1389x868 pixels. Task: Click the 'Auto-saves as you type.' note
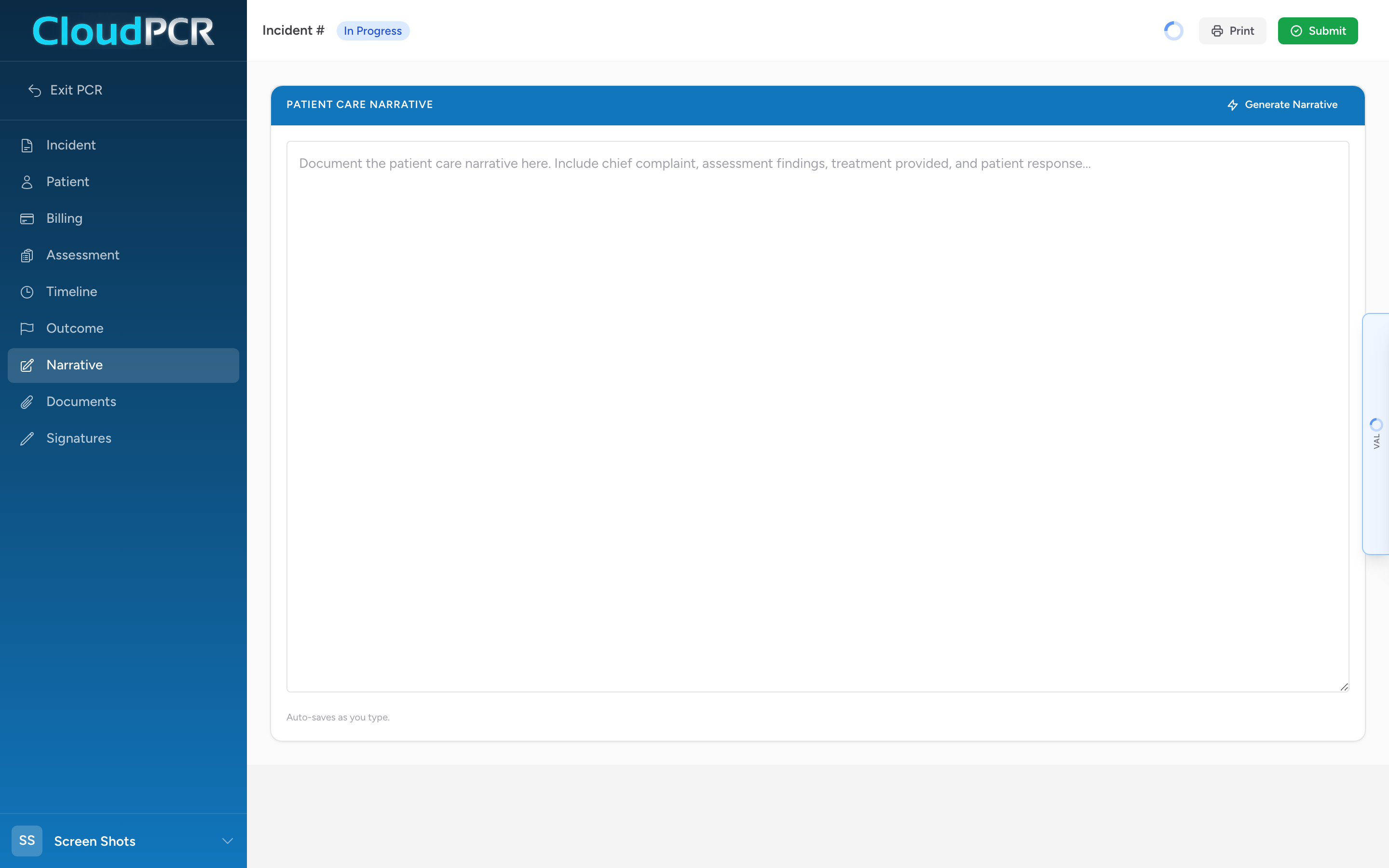[338, 717]
